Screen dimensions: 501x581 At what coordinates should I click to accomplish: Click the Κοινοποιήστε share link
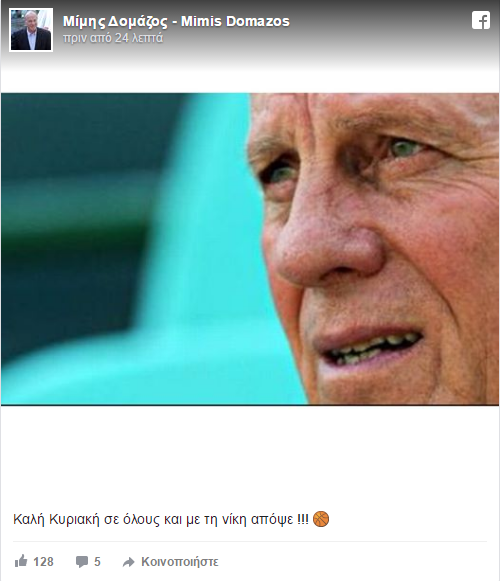pyautogui.click(x=180, y=562)
